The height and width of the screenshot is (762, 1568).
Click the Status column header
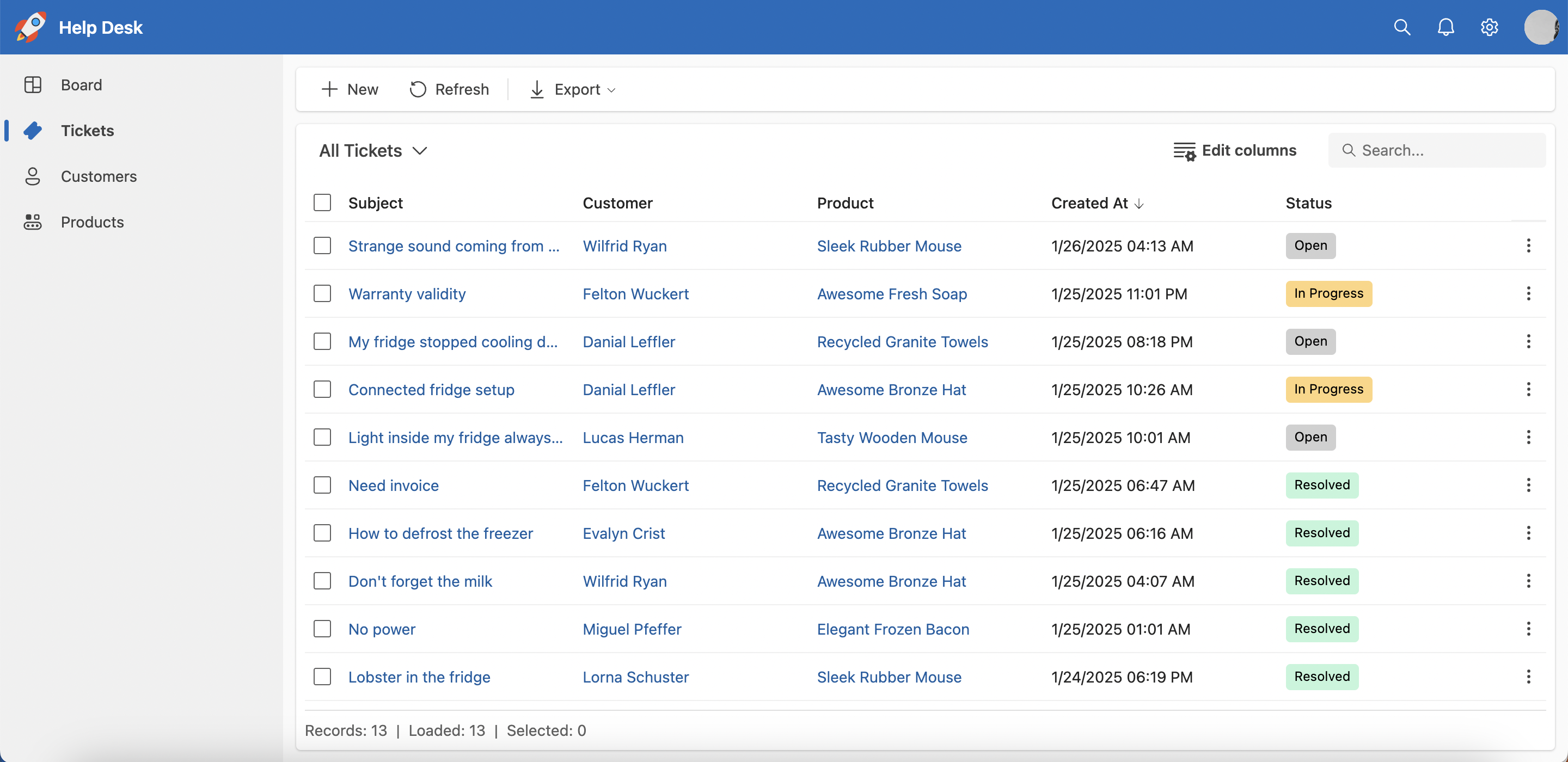1308,202
